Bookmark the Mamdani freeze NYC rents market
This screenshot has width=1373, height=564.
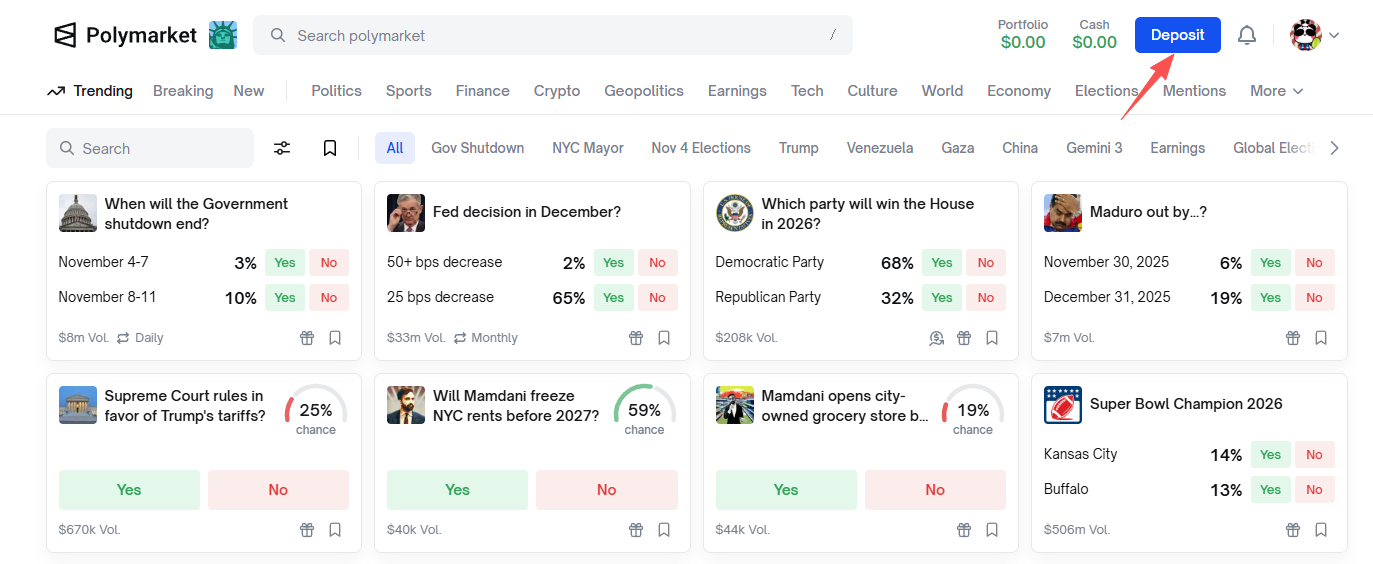coord(664,530)
